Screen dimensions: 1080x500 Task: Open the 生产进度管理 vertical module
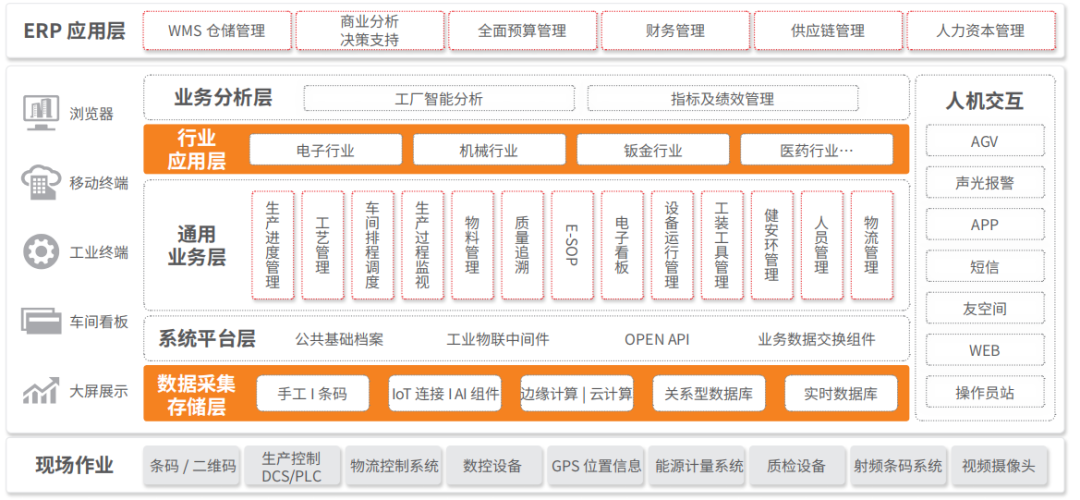273,245
